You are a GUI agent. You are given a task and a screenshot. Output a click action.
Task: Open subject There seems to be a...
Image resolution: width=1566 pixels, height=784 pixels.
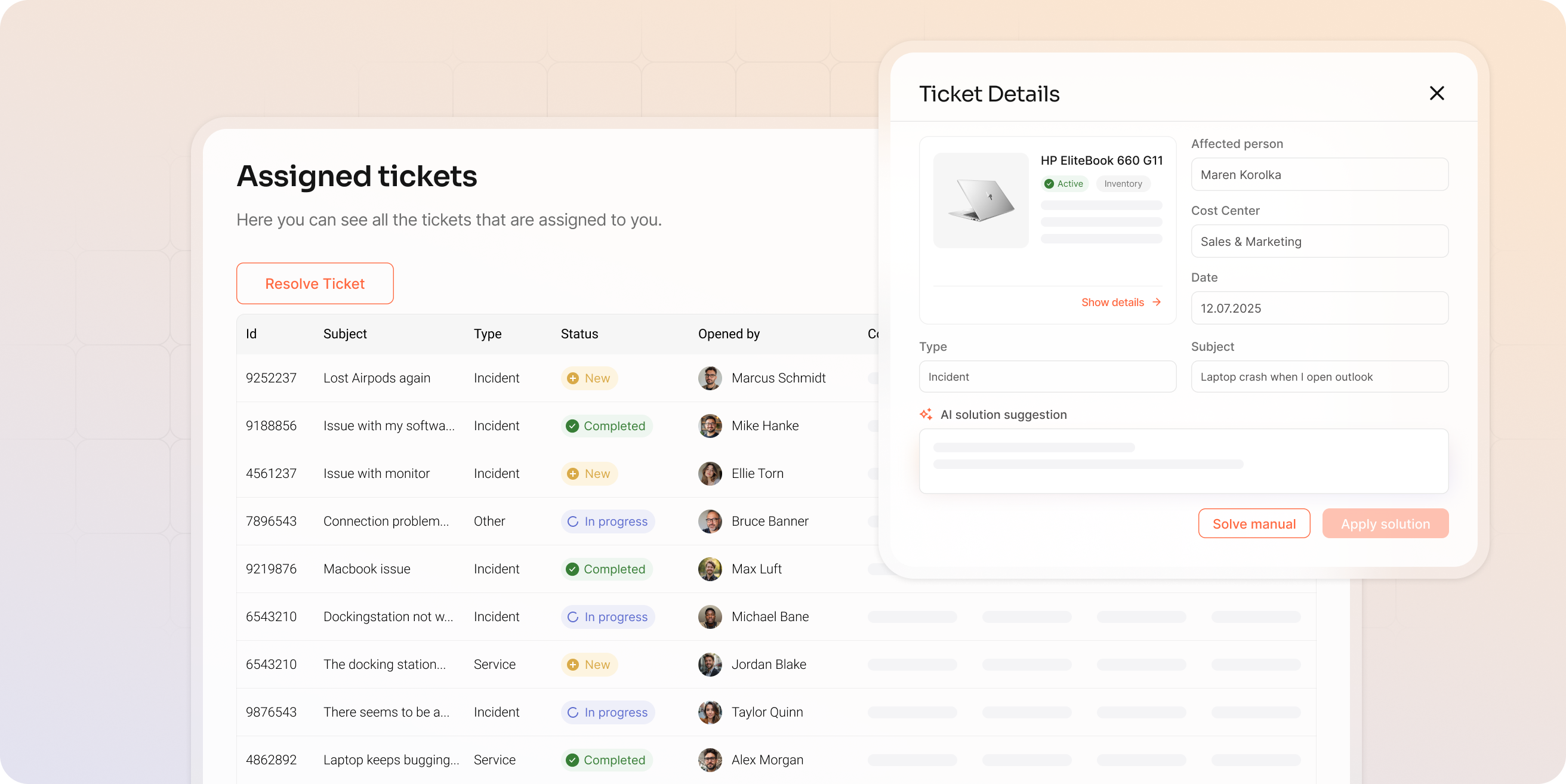(386, 712)
